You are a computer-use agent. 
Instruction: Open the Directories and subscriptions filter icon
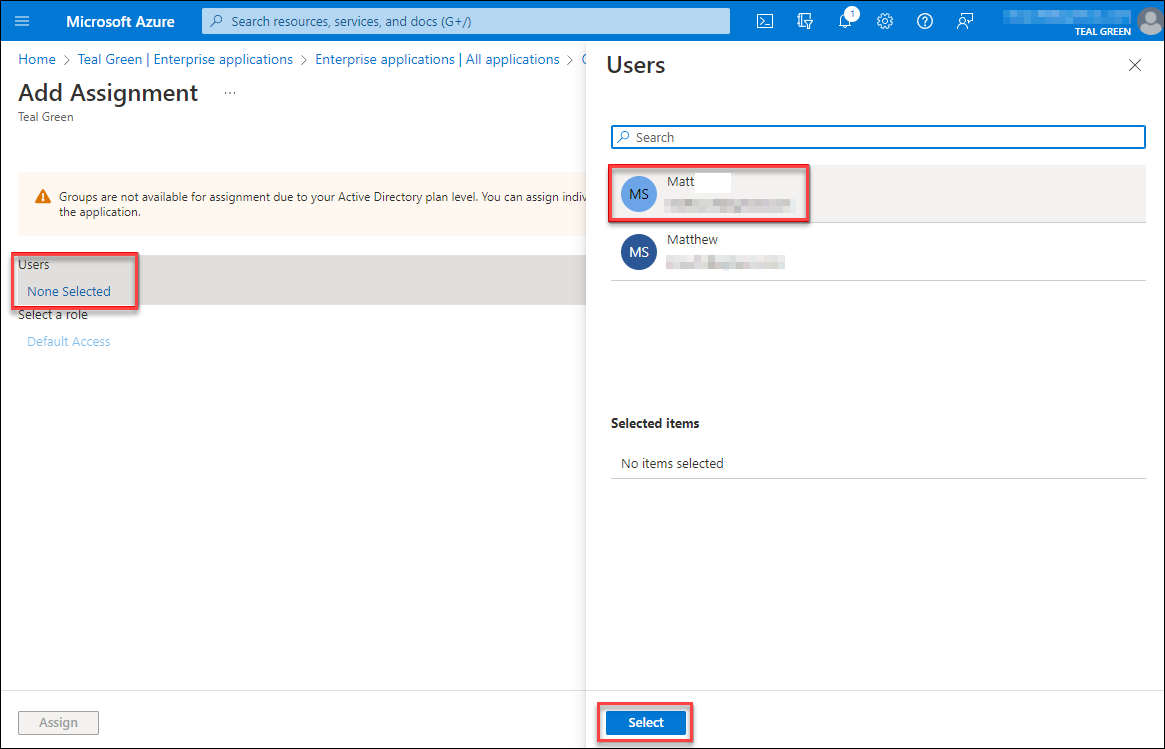805,21
